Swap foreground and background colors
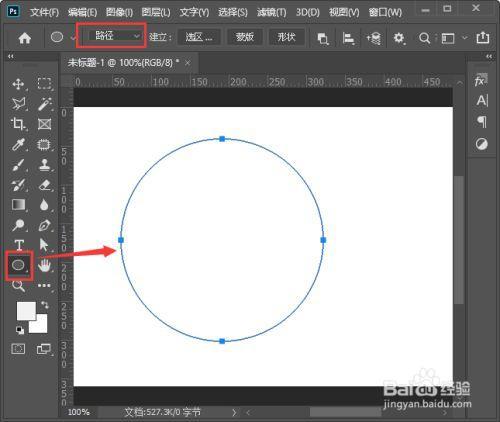The image size is (500, 422). (x=45, y=305)
